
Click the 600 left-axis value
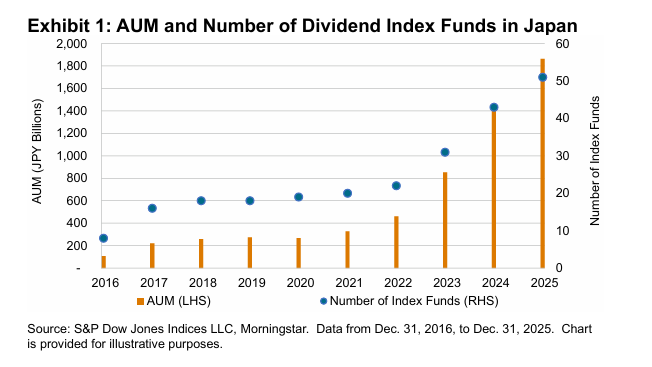click(x=77, y=201)
